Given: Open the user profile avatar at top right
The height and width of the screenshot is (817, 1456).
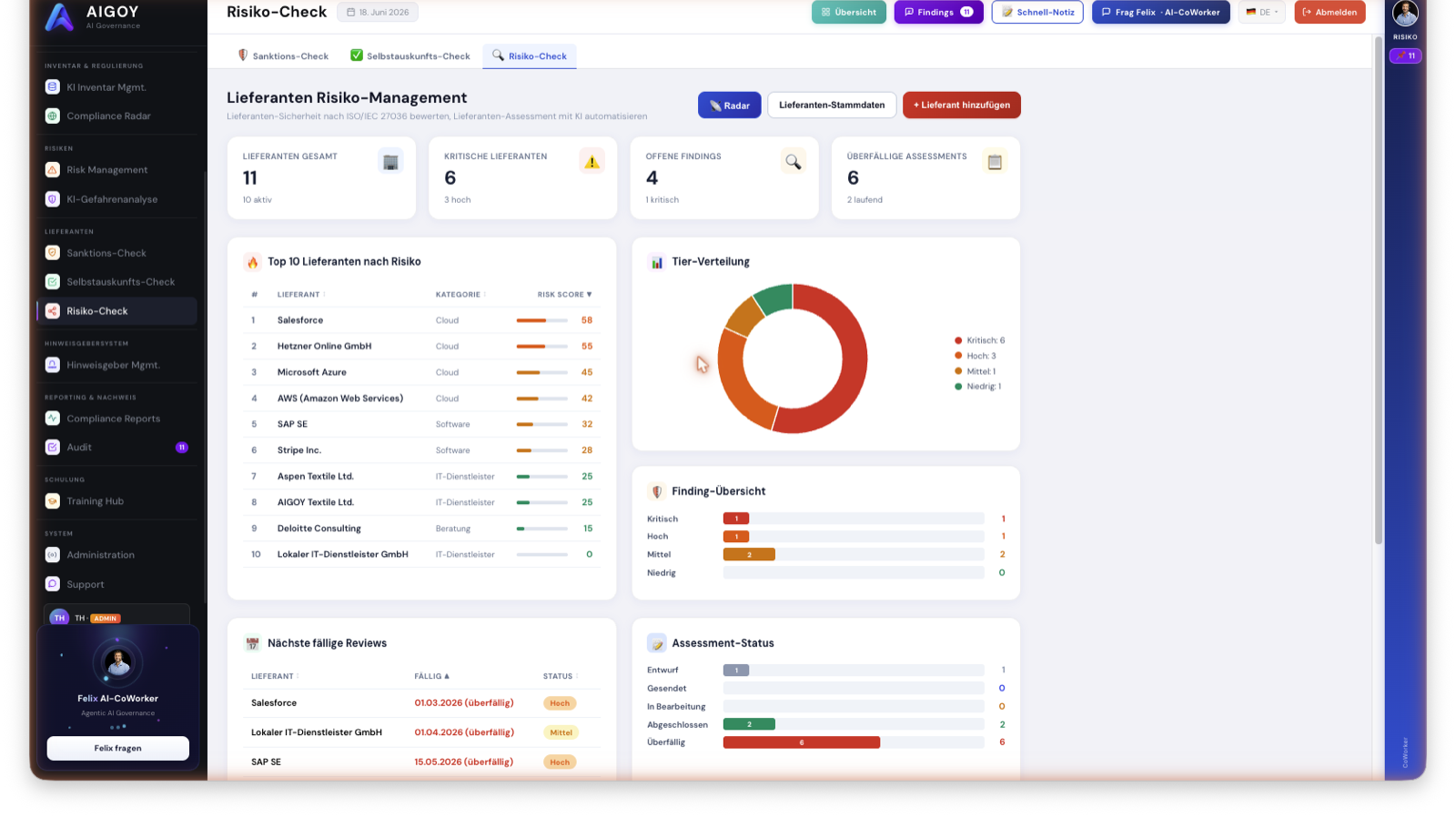Looking at the screenshot, I should point(1405,14).
